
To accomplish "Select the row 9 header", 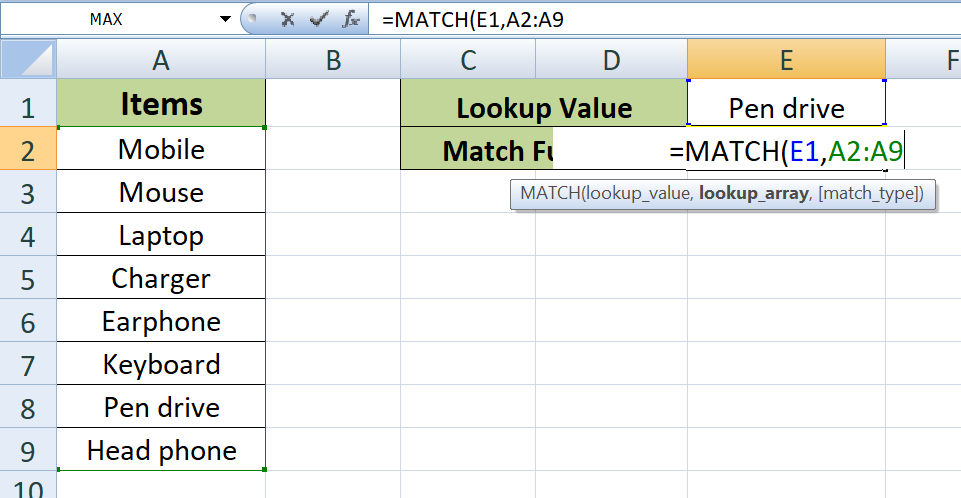I will point(27,450).
